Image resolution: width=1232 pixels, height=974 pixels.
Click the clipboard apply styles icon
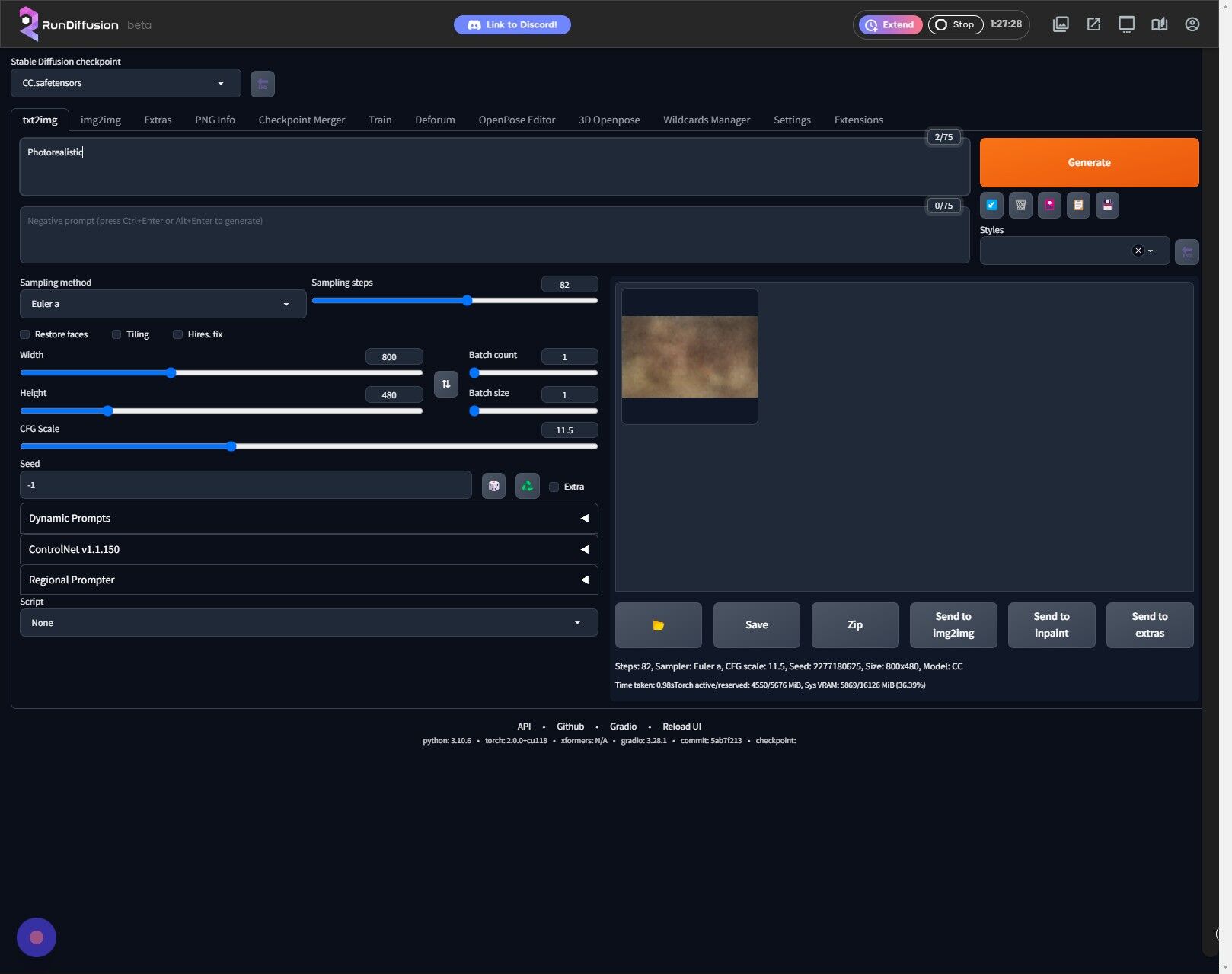coord(1078,205)
